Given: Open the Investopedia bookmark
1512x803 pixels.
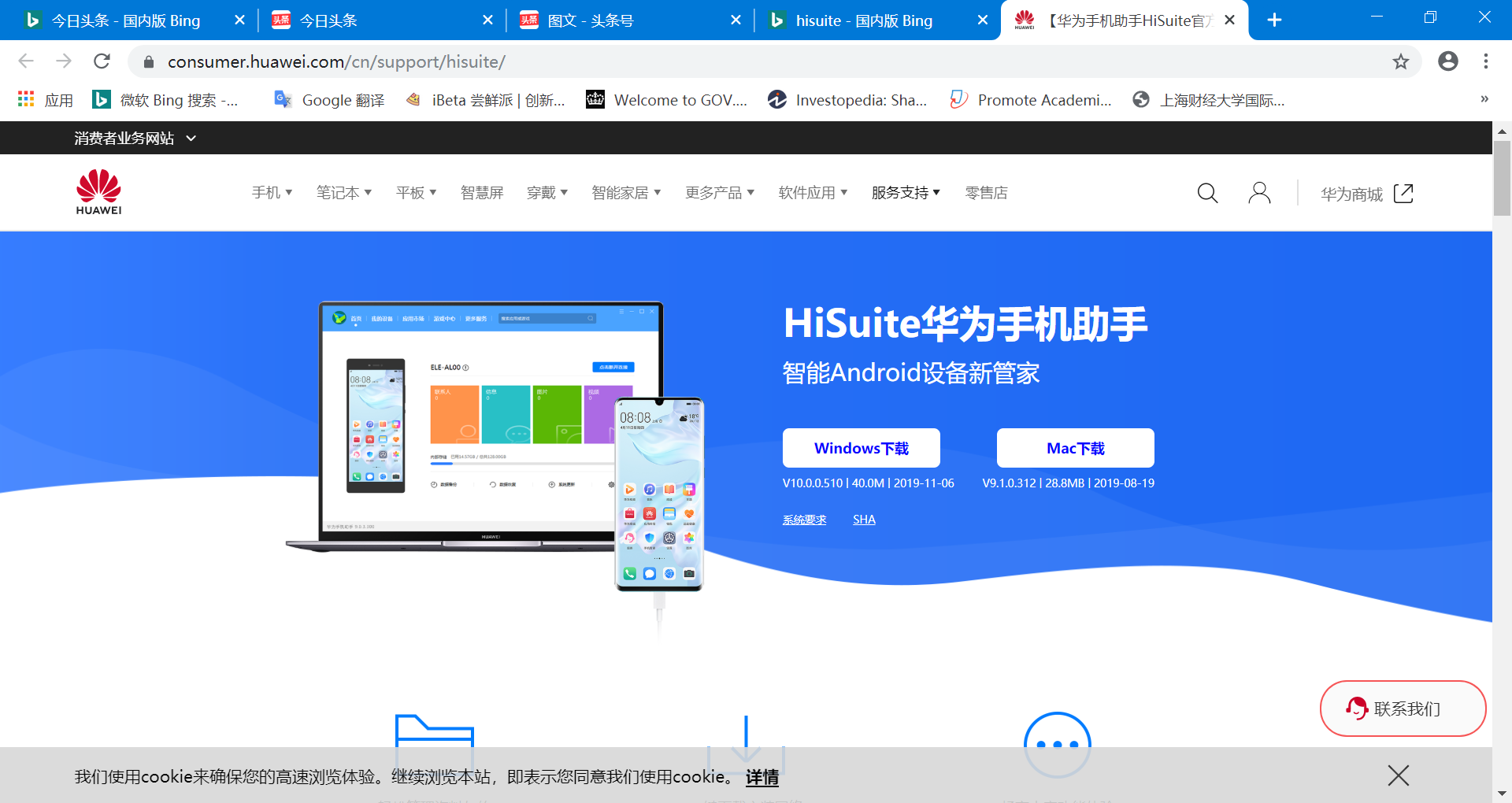Looking at the screenshot, I should tap(847, 100).
